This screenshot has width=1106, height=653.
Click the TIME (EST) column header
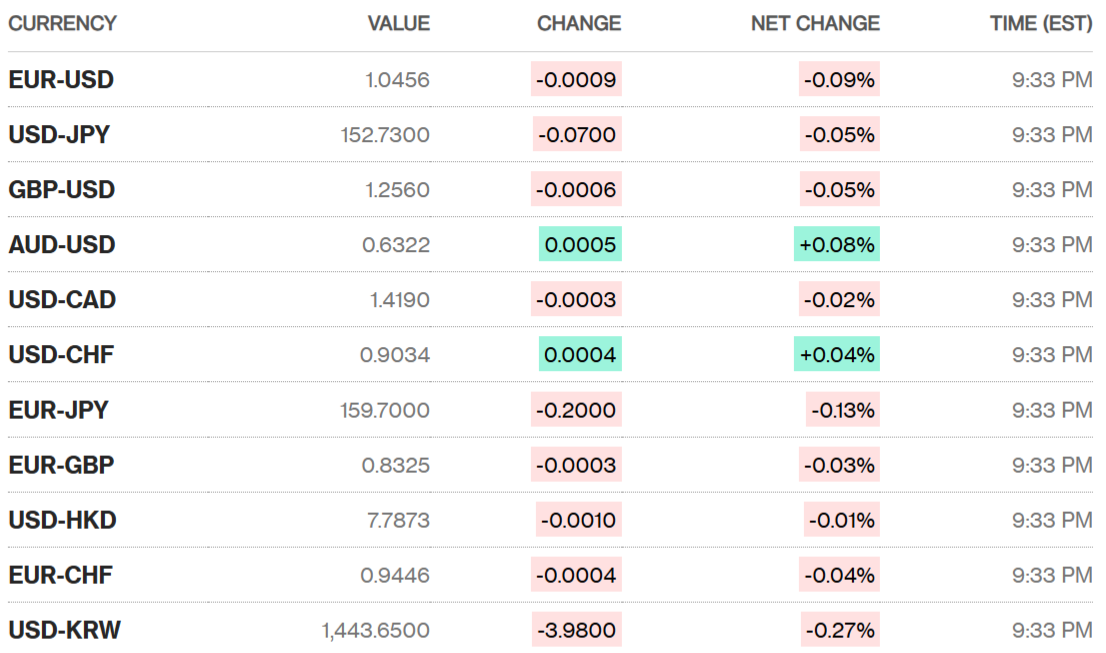point(1040,23)
